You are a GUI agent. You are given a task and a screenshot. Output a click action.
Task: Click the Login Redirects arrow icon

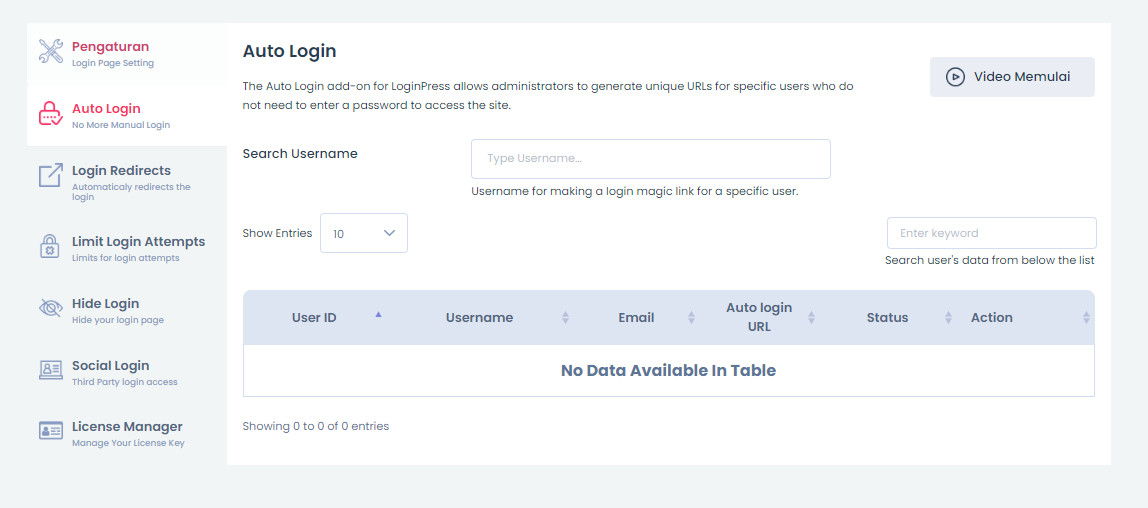[51, 176]
